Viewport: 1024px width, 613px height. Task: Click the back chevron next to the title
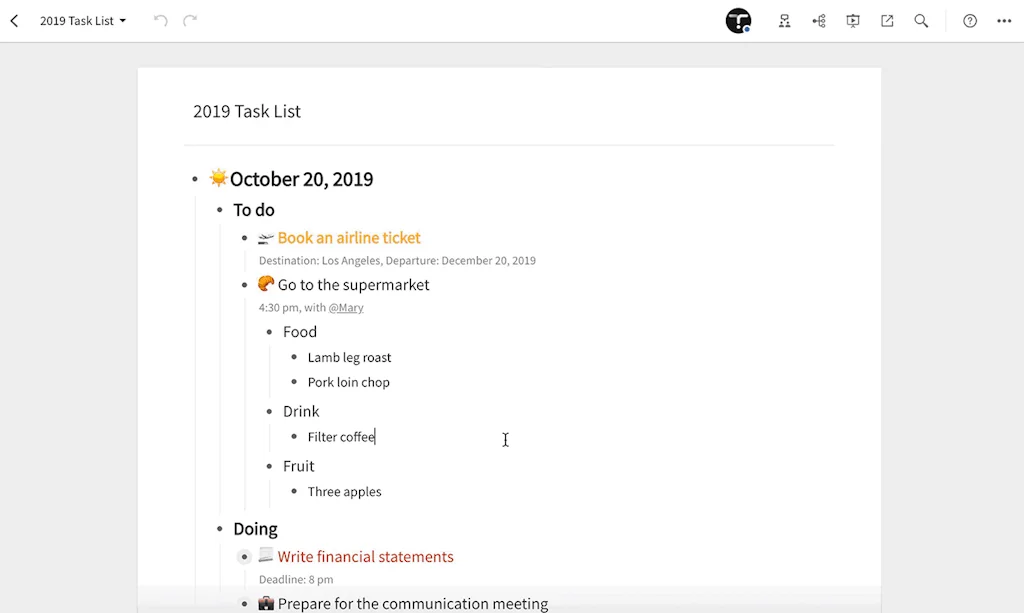(x=14, y=20)
